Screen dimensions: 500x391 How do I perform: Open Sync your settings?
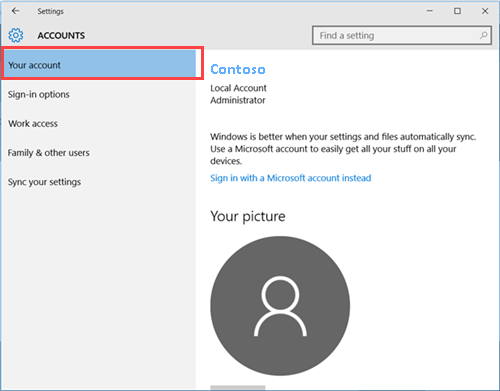[44, 182]
